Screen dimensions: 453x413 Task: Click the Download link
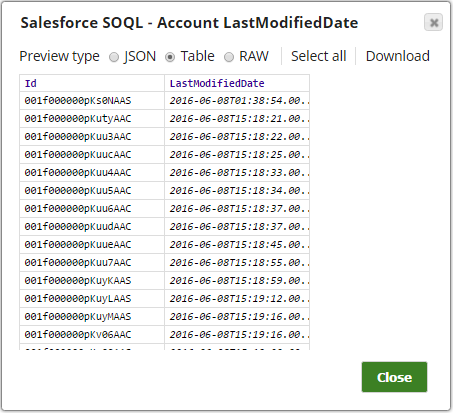coord(398,56)
